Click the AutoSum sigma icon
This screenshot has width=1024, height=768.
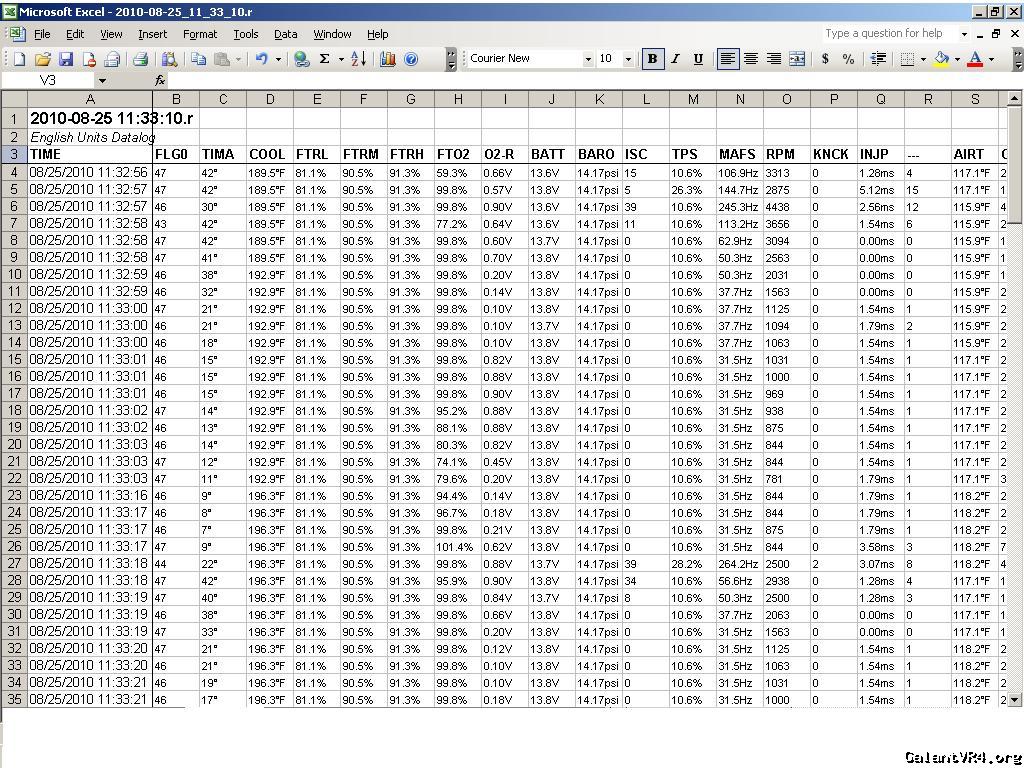[324, 59]
